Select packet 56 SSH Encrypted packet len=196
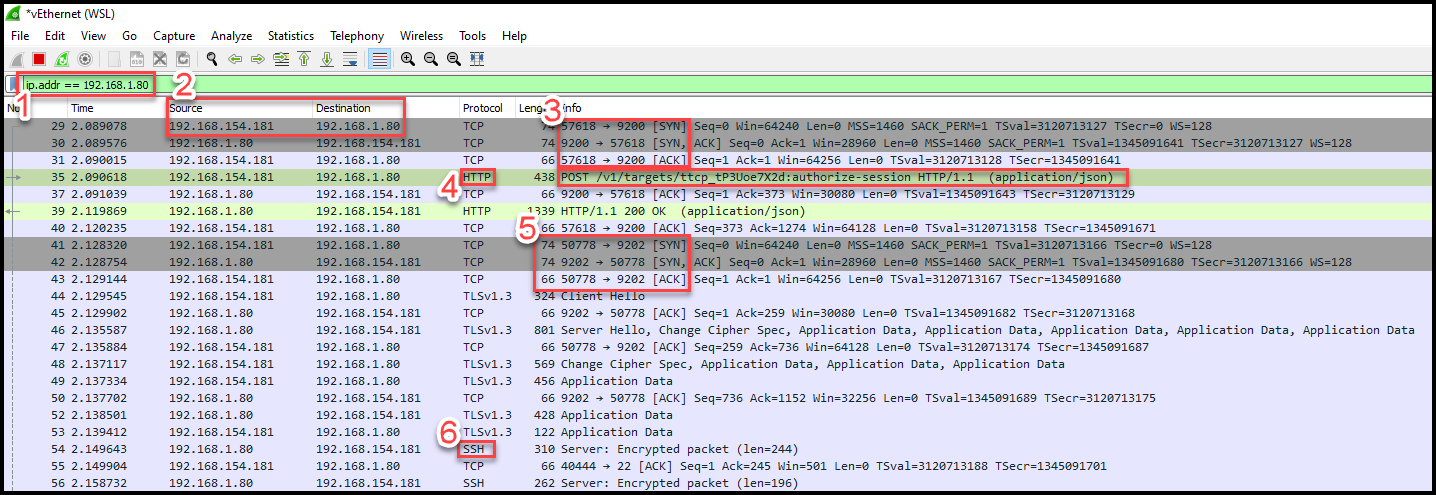 [718, 483]
